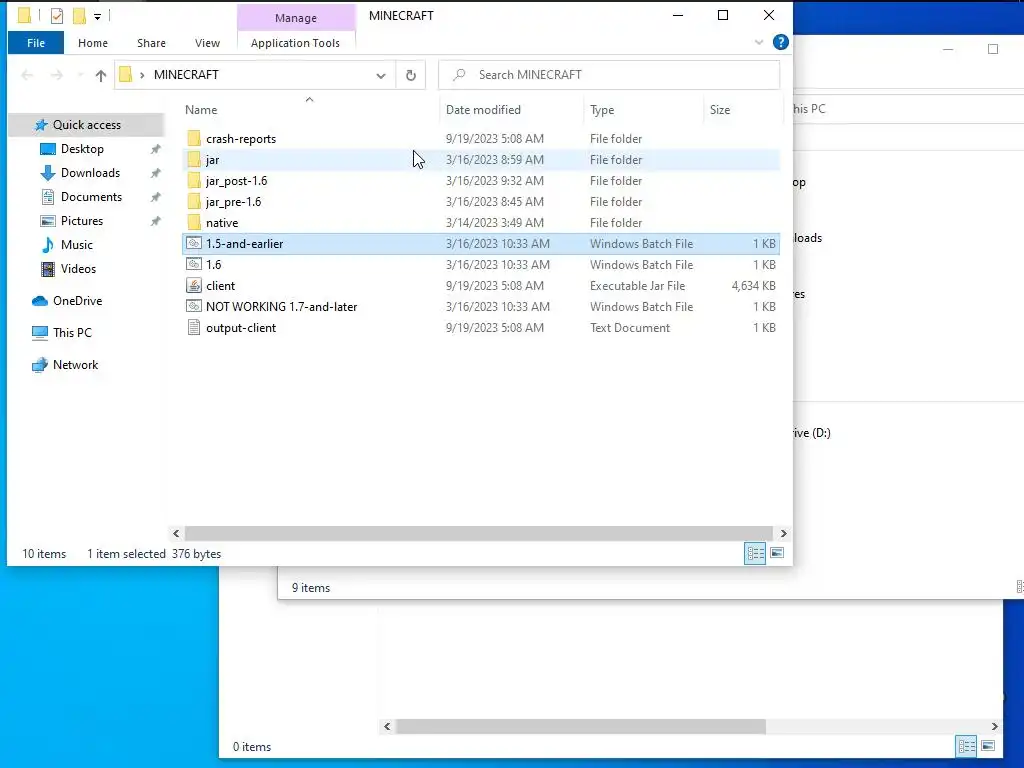Click the Text Document type cell

coord(630,327)
